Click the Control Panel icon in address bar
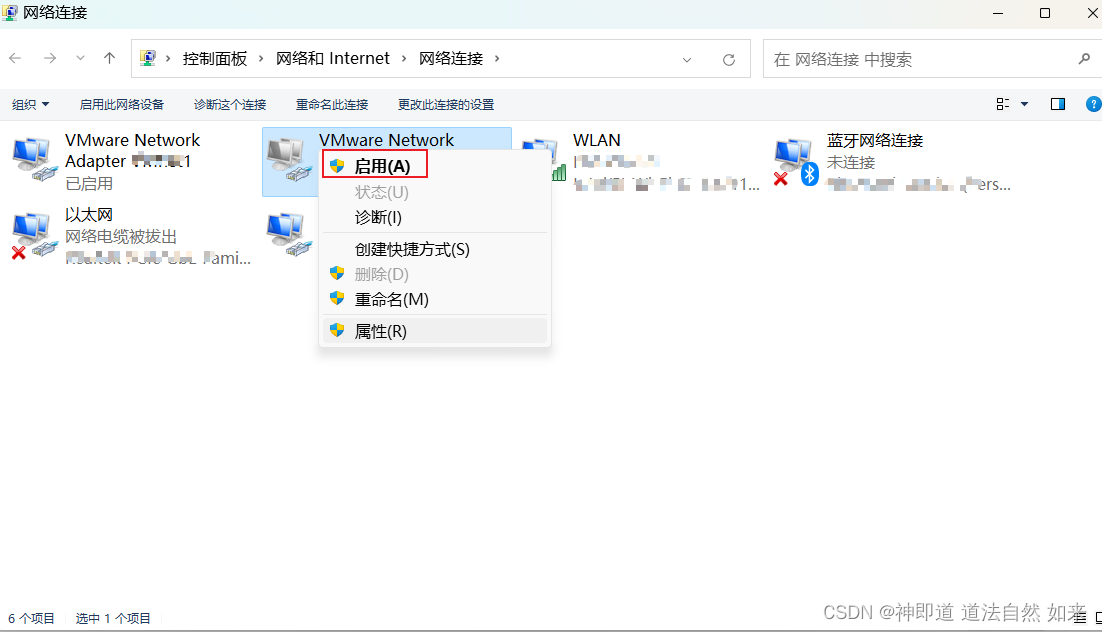Viewport: 1102px width, 632px height. (148, 58)
